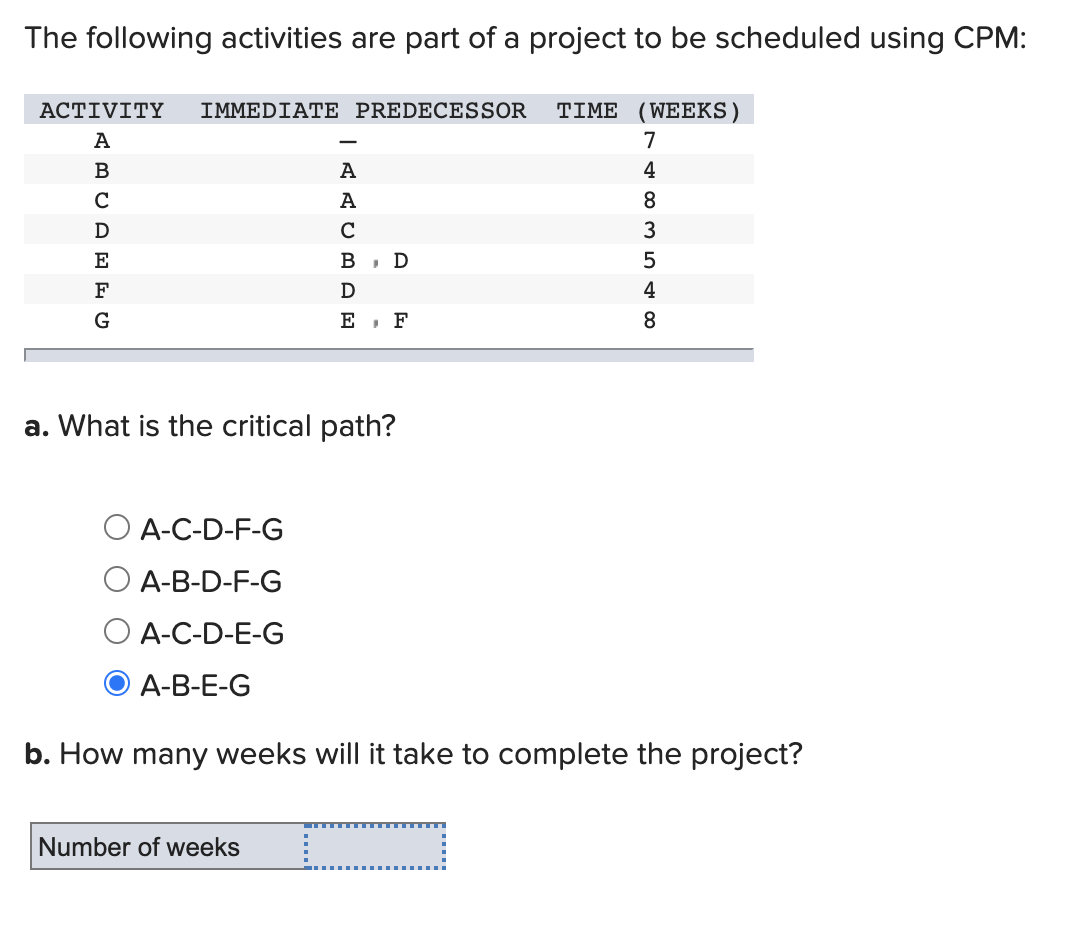Click the question a critical path heading
This screenshot has height=940, width=1078.
pyautogui.click(x=209, y=426)
